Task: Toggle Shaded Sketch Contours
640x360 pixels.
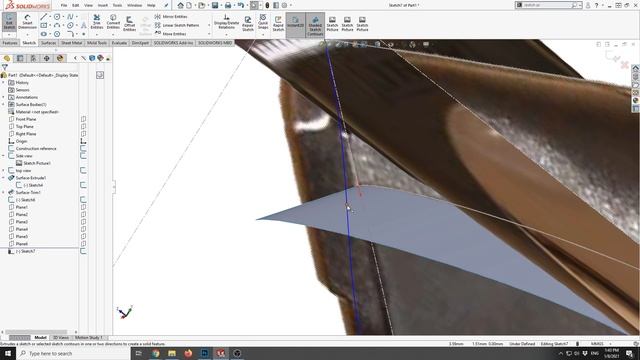Action: coord(315,25)
